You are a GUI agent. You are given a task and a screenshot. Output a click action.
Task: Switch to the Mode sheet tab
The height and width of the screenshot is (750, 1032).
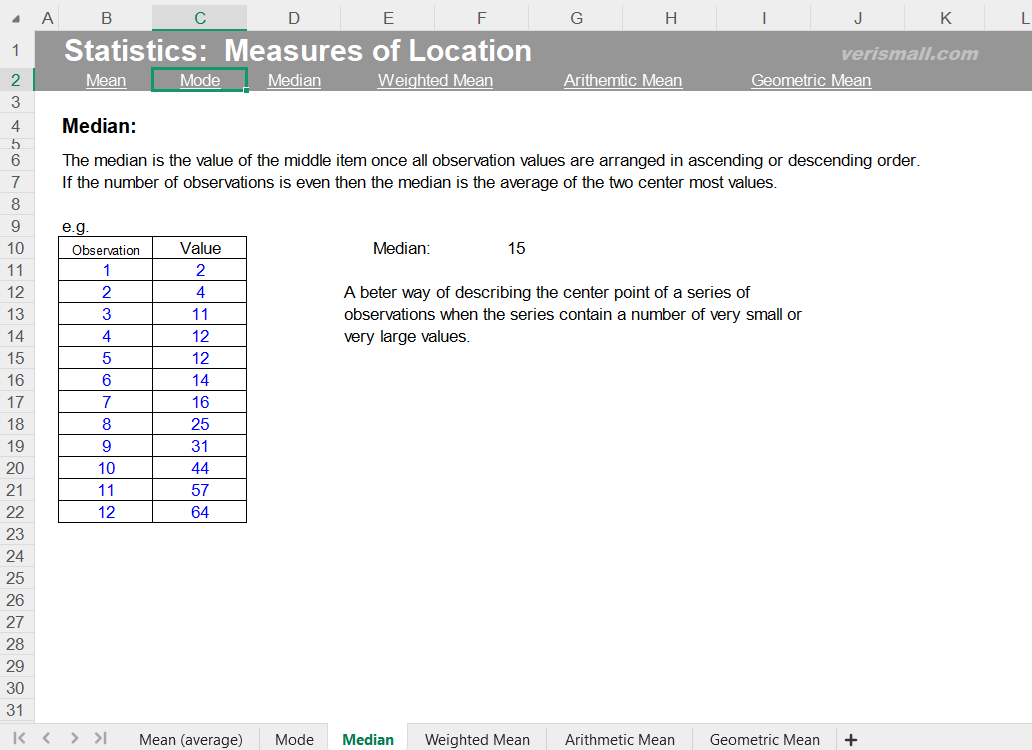pyautogui.click(x=293, y=739)
